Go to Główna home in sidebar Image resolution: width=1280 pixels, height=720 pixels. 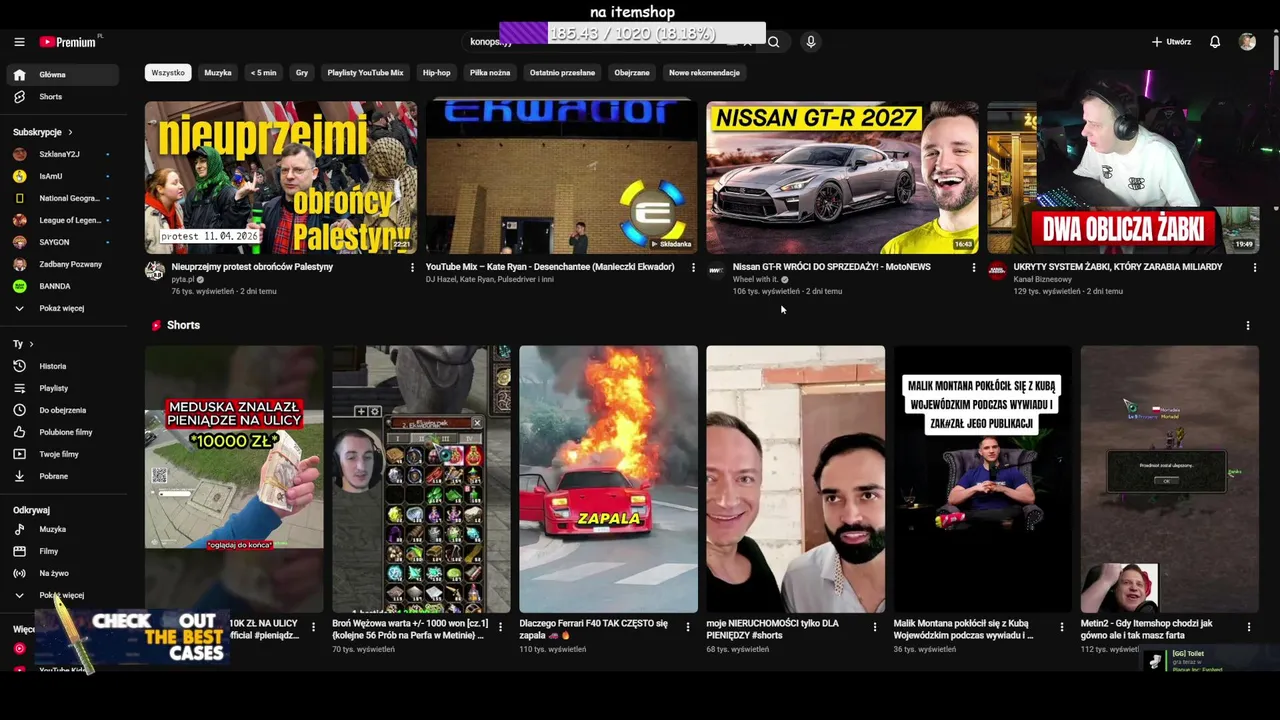point(62,75)
